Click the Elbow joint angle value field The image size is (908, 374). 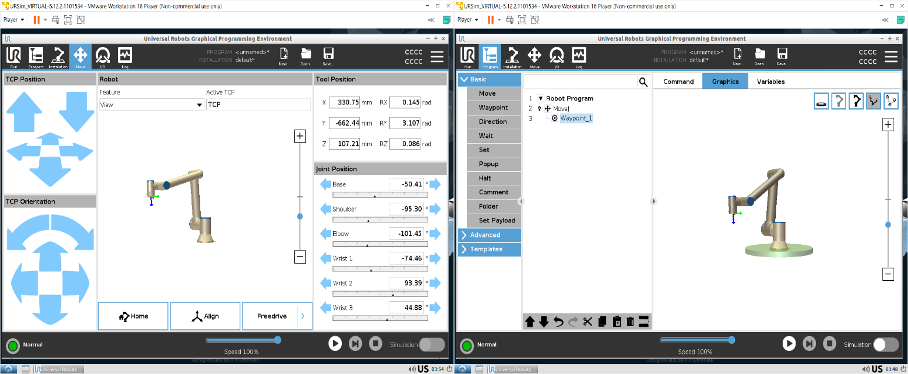click(x=407, y=233)
